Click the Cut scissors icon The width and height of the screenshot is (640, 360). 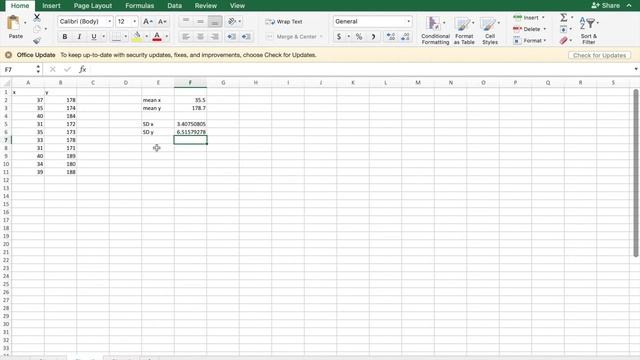click(x=37, y=18)
